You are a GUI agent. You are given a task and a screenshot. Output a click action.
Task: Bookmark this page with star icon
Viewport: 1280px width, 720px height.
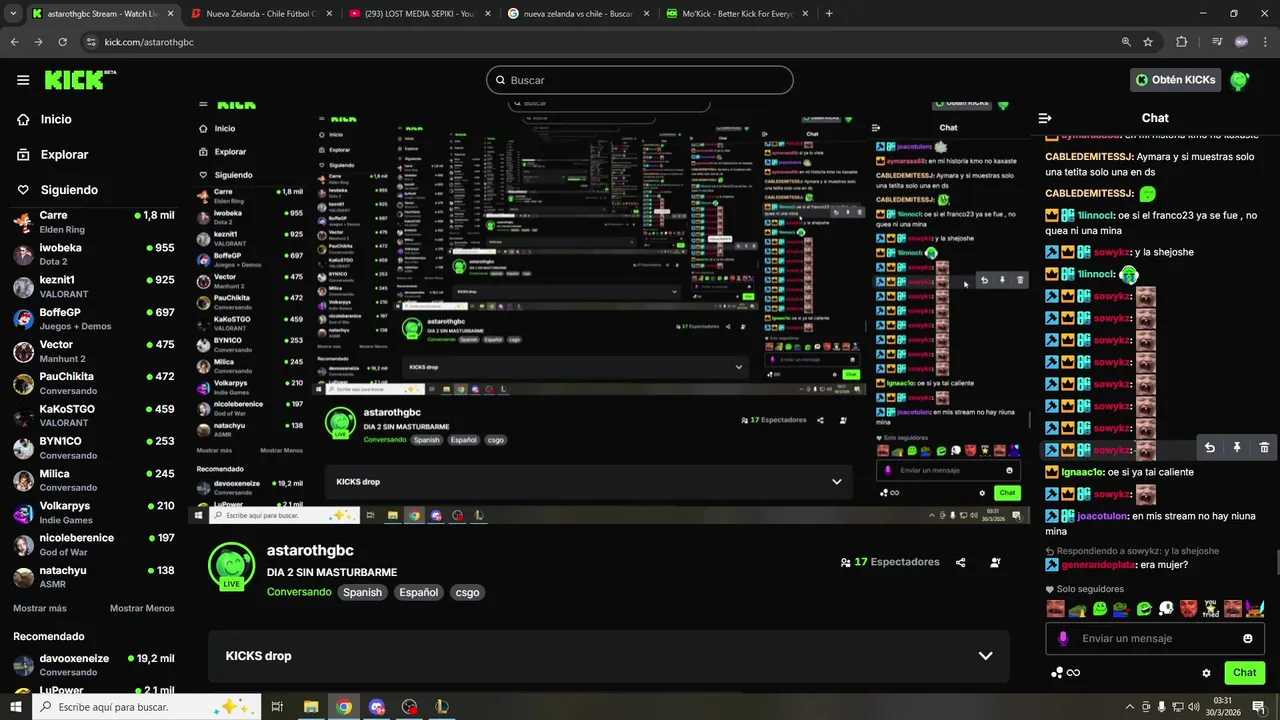[1148, 42]
